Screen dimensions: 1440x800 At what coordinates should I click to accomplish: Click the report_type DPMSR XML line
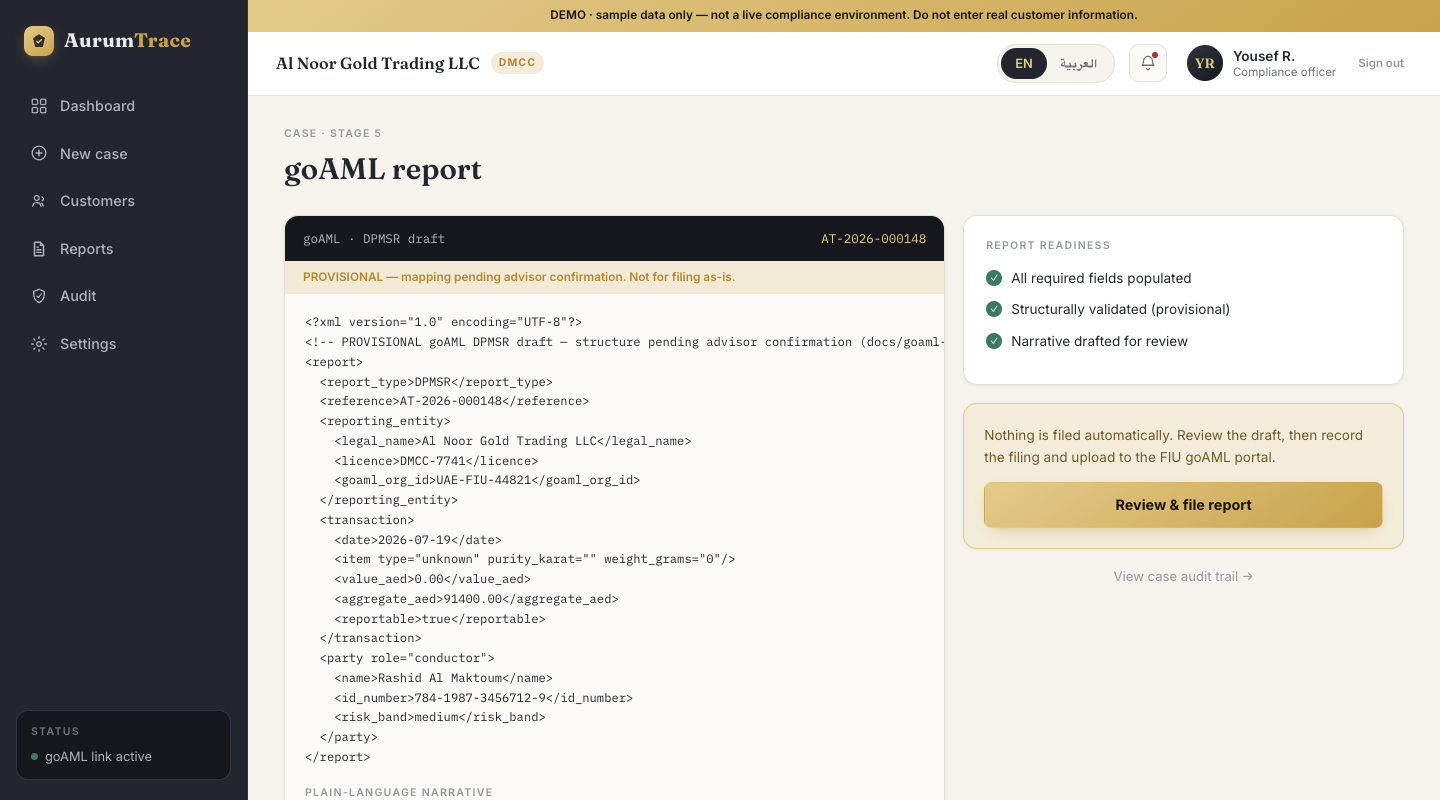pos(436,382)
